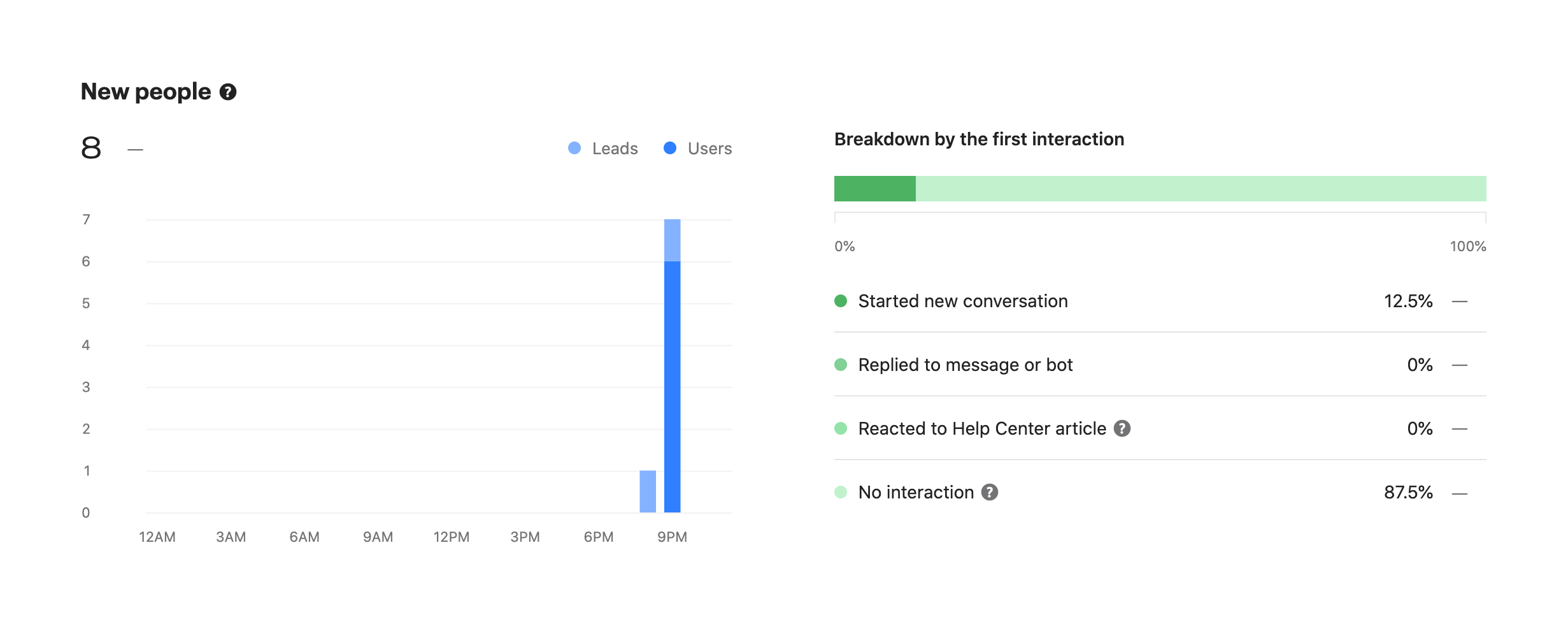The width and height of the screenshot is (1568, 624).
Task: Click the light blue Leads bar before 9PM
Action: tap(648, 491)
